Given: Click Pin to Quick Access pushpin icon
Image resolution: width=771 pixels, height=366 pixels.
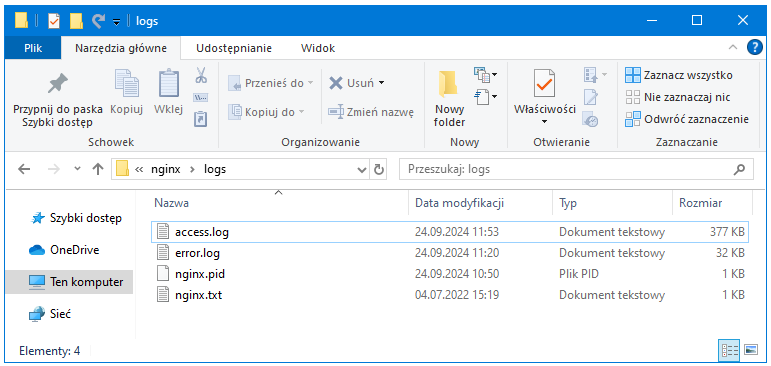Looking at the screenshot, I should (x=58, y=84).
